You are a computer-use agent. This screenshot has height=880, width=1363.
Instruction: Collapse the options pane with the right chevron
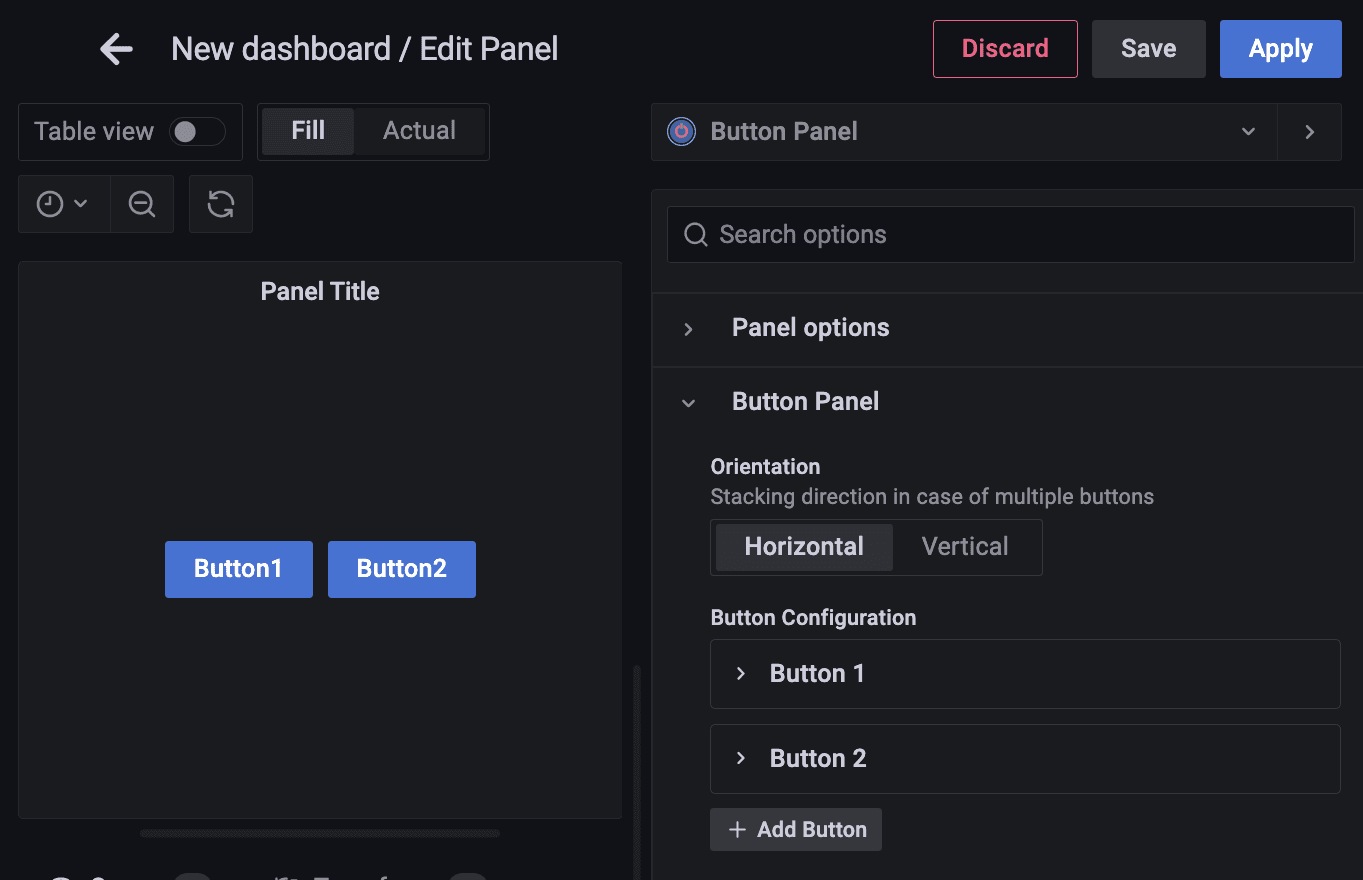click(1310, 131)
